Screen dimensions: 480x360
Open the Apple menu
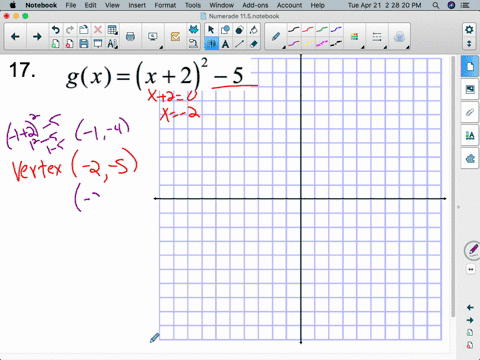(13, 5)
